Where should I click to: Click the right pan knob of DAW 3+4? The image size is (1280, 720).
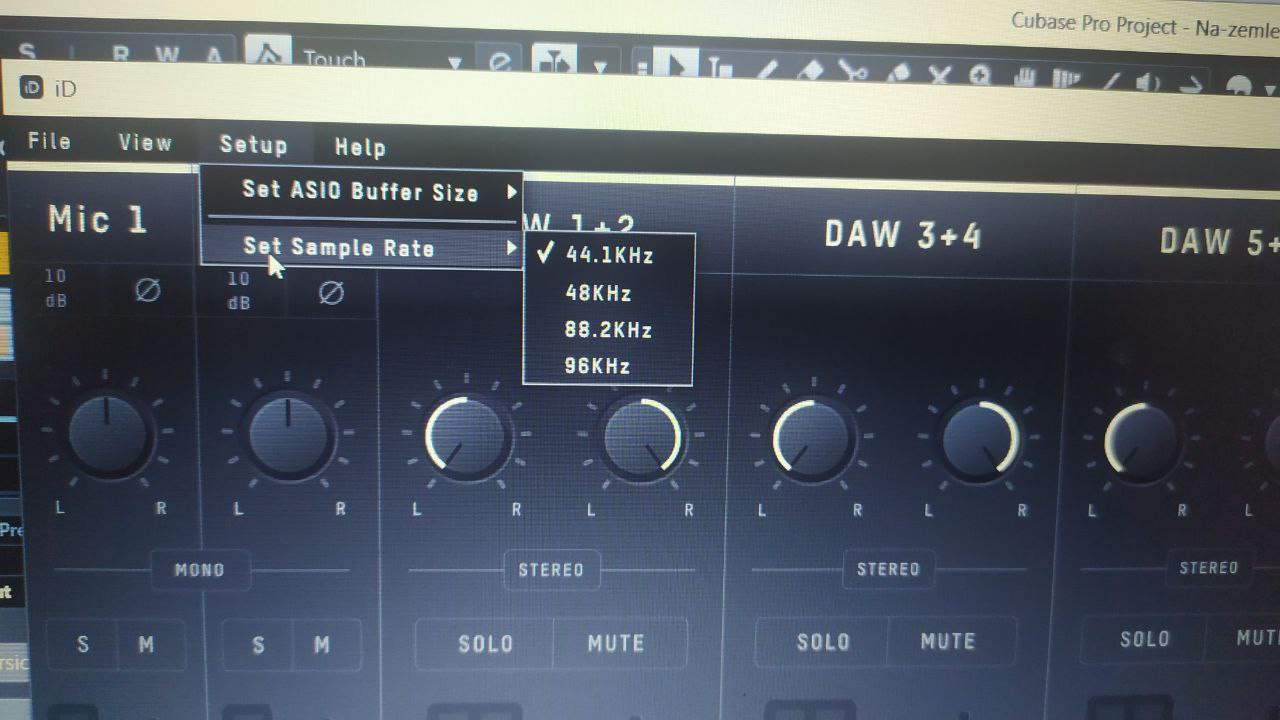tap(980, 439)
